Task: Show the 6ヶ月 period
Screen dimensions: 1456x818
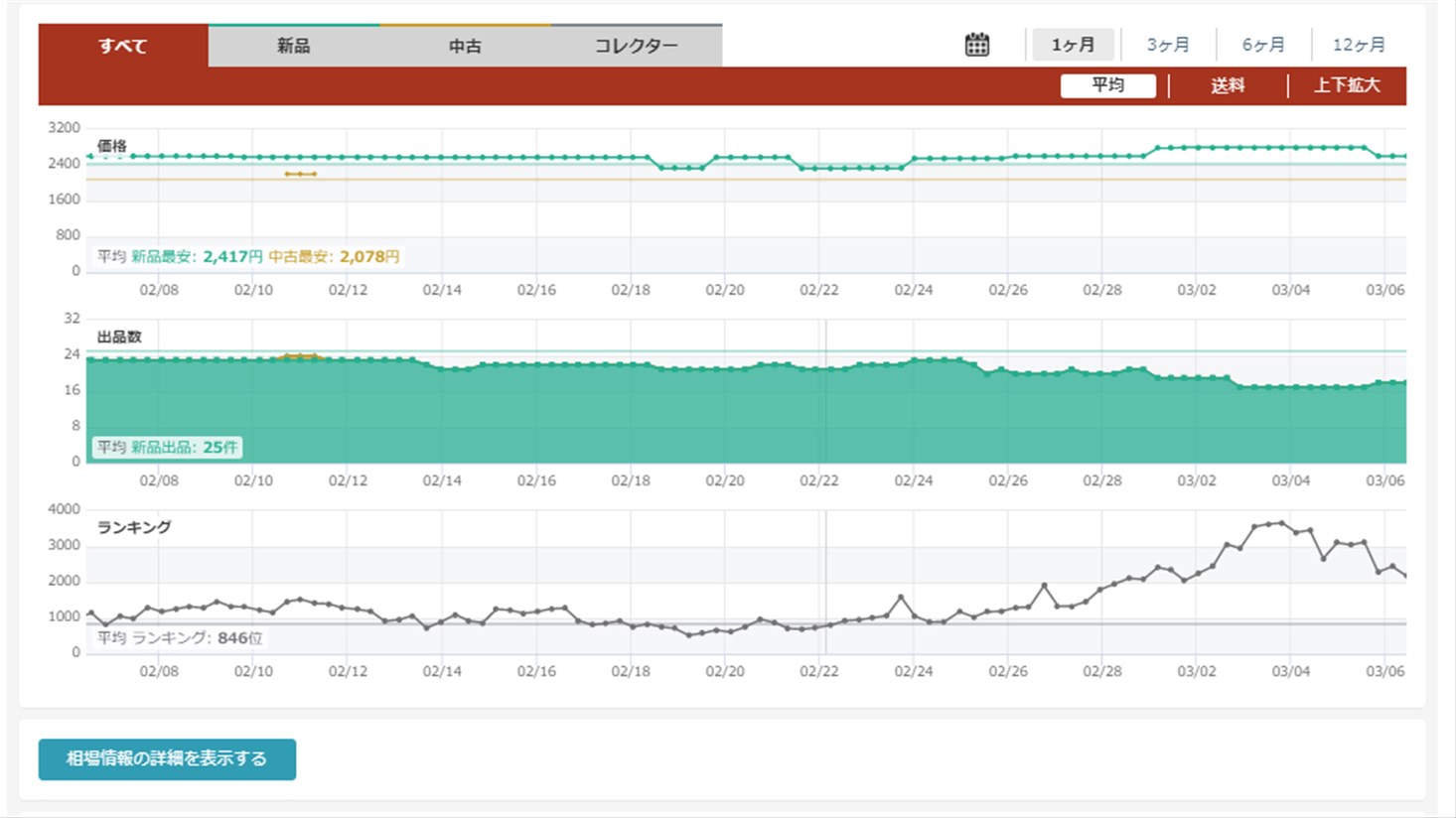Action: pos(1263,45)
